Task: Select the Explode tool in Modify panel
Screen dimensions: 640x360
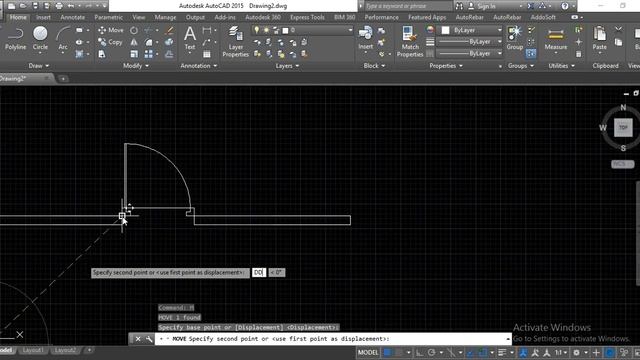Action: tap(169, 42)
